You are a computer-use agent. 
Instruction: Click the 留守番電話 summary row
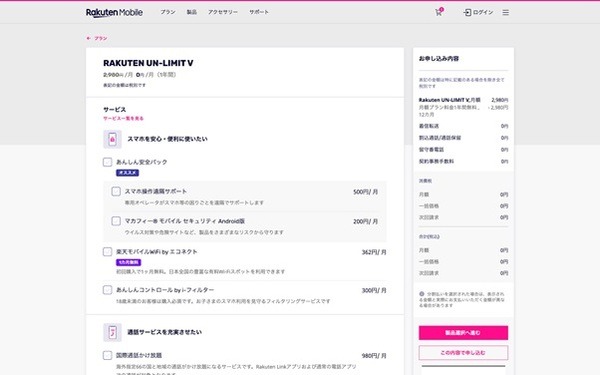(x=463, y=150)
